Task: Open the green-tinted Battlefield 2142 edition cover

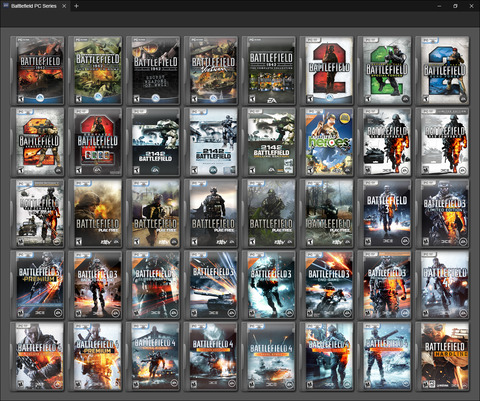Action: 269,142
